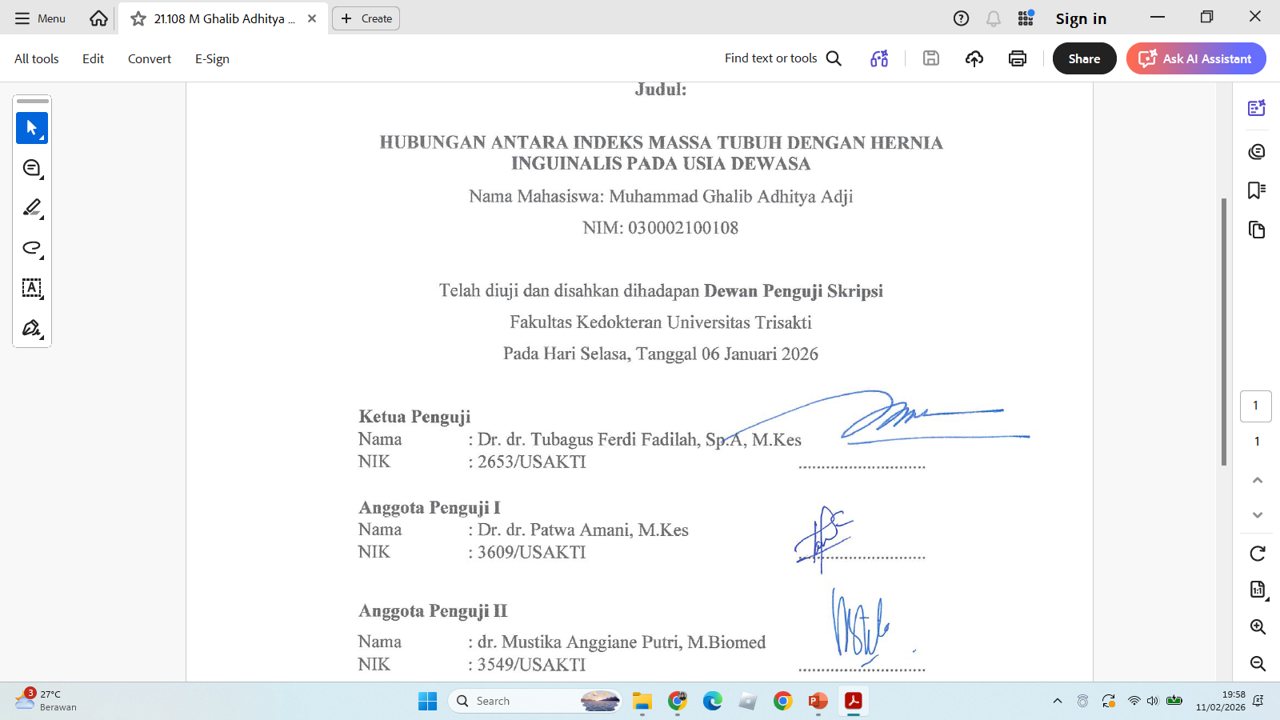Open the Menu hamburger button
This screenshot has height=720, width=1280.
(x=40, y=18)
